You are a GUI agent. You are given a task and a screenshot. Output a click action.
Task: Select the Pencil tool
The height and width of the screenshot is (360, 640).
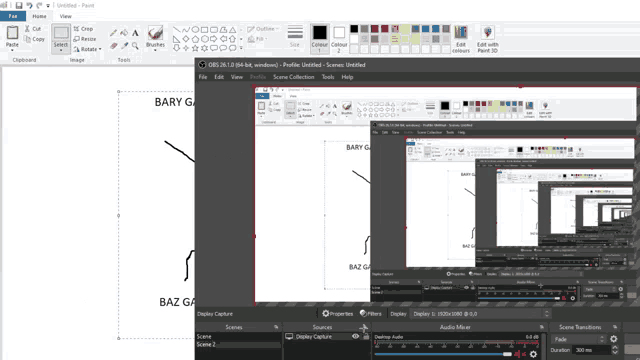(x=113, y=33)
